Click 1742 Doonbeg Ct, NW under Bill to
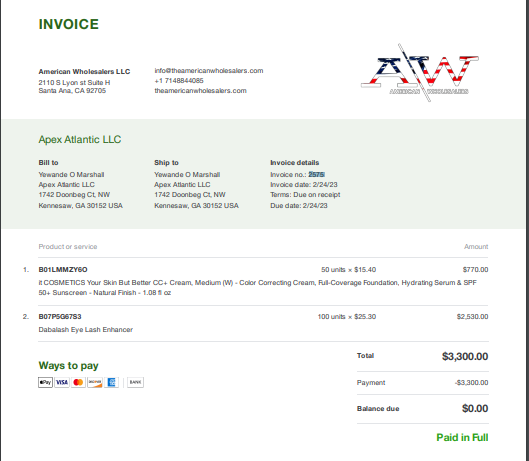 point(74,195)
